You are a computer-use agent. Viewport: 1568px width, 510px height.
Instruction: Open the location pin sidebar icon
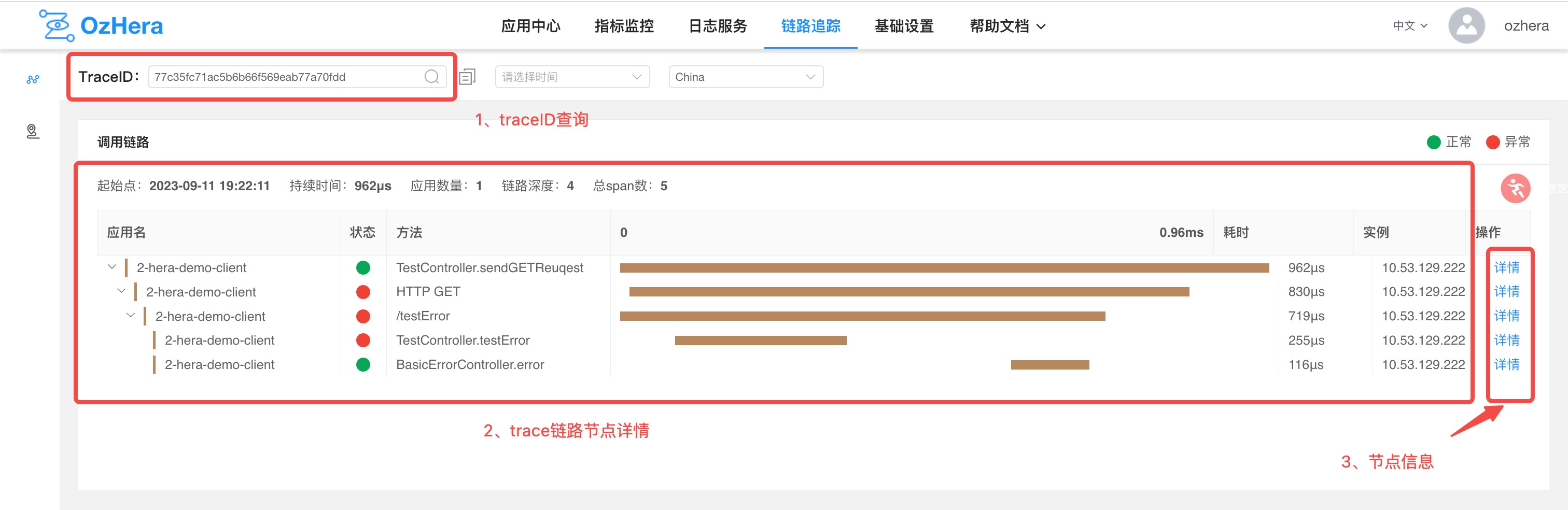[x=33, y=131]
